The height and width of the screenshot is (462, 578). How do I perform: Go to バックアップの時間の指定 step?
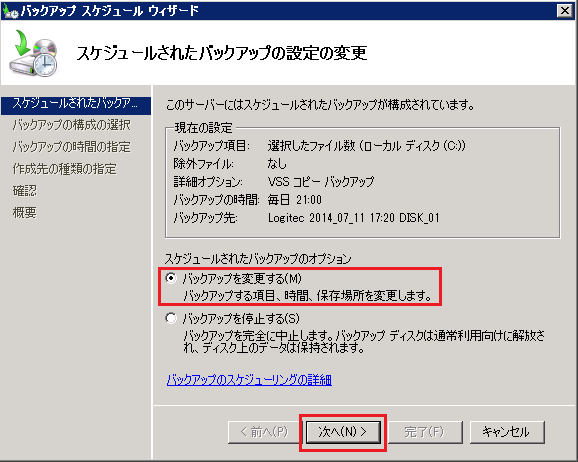pyautogui.click(x=72, y=147)
